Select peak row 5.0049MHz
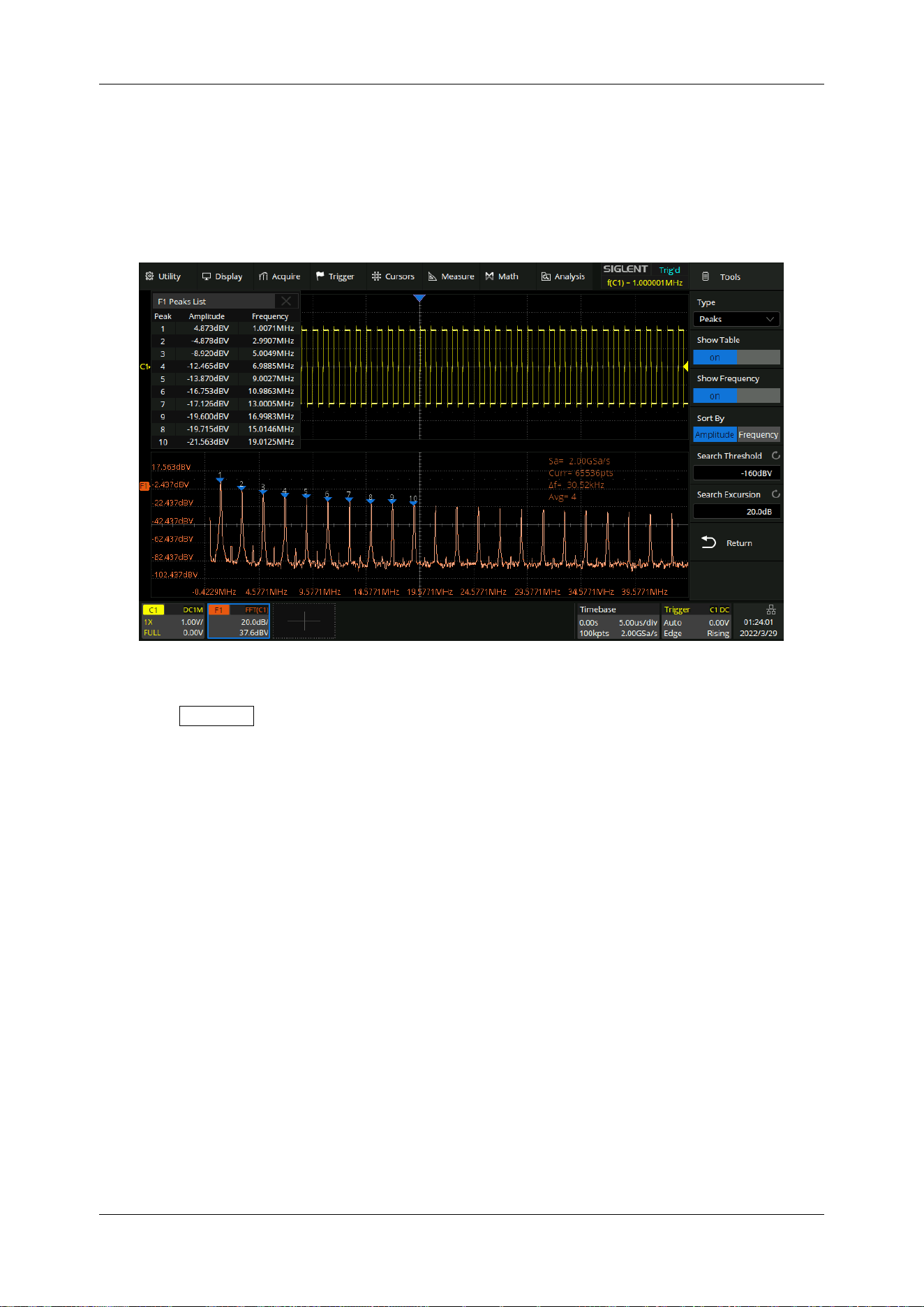The image size is (924, 1307). pos(225,353)
